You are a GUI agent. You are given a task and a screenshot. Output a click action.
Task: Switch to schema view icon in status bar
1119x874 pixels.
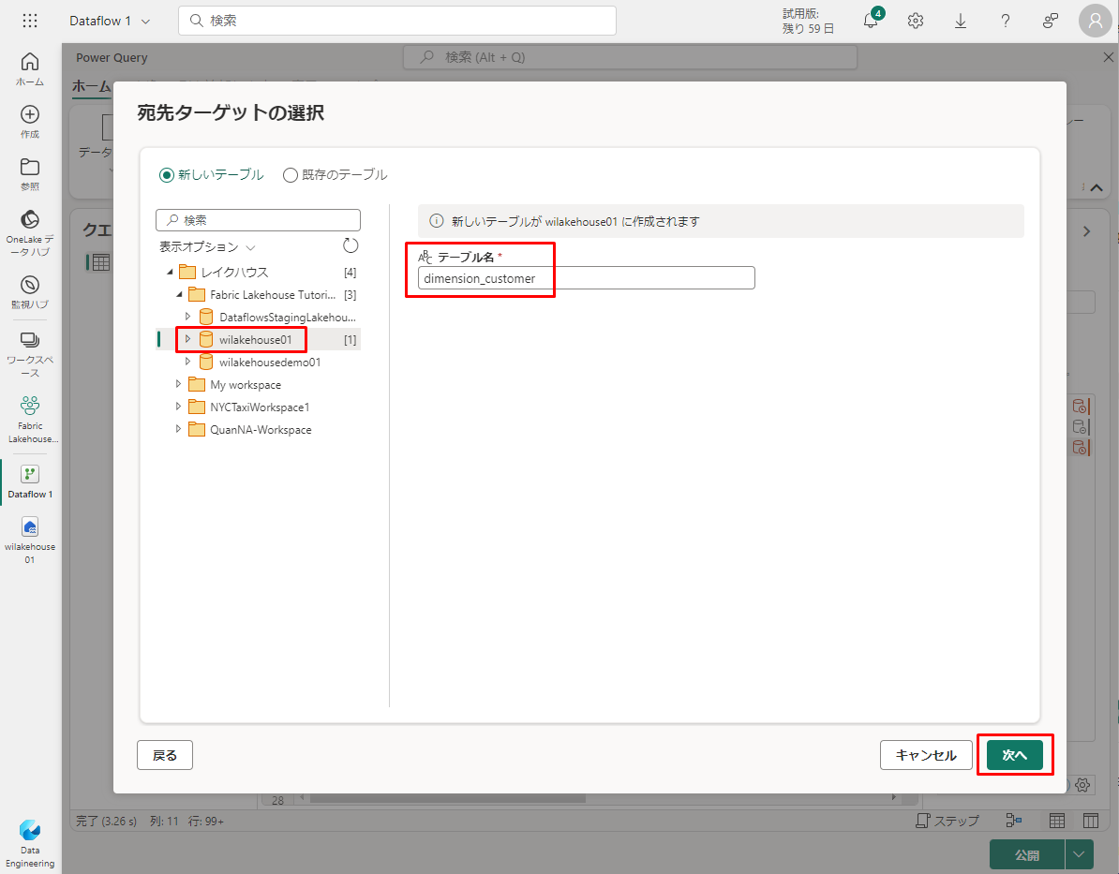1090,820
